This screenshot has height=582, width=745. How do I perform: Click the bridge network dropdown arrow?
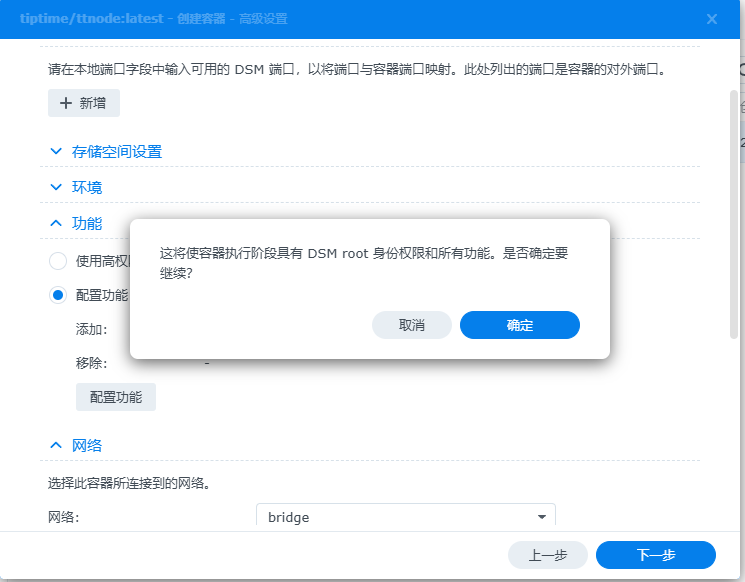[541, 517]
